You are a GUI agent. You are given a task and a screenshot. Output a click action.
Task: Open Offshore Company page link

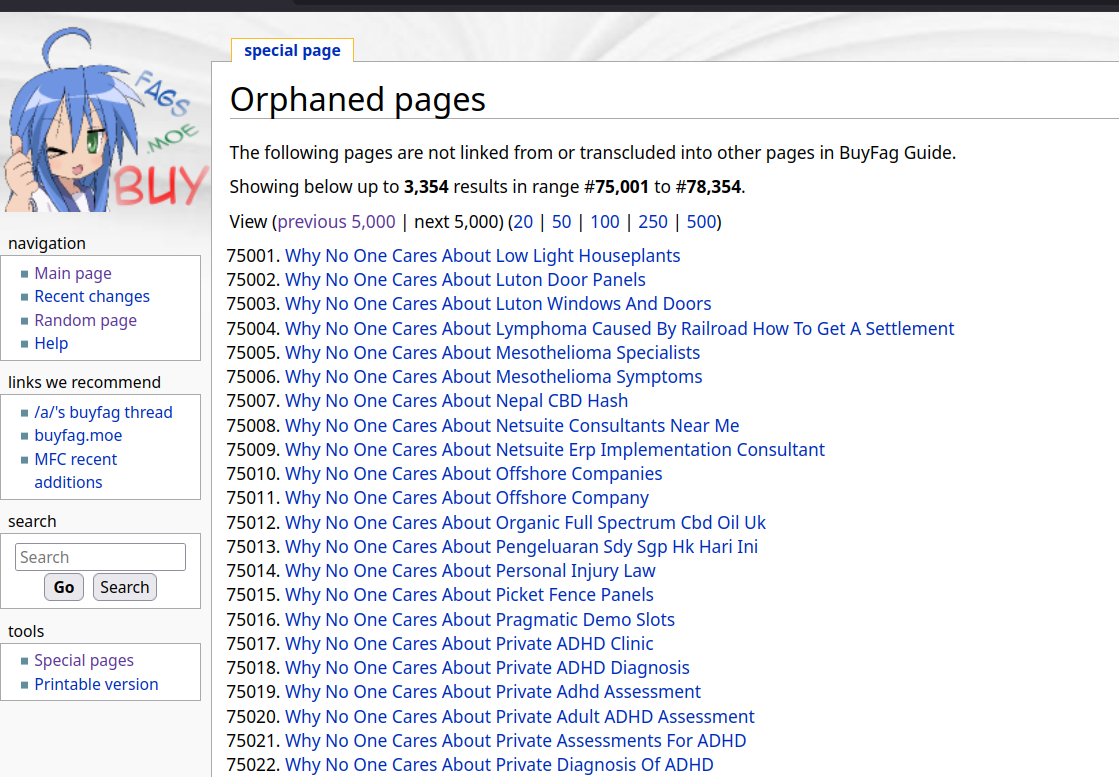click(x=467, y=498)
